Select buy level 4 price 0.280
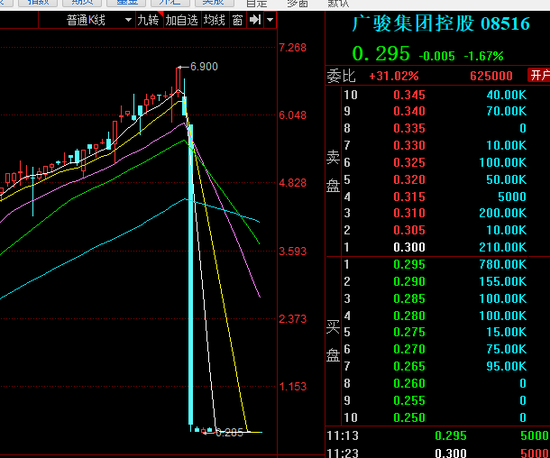 coord(409,316)
